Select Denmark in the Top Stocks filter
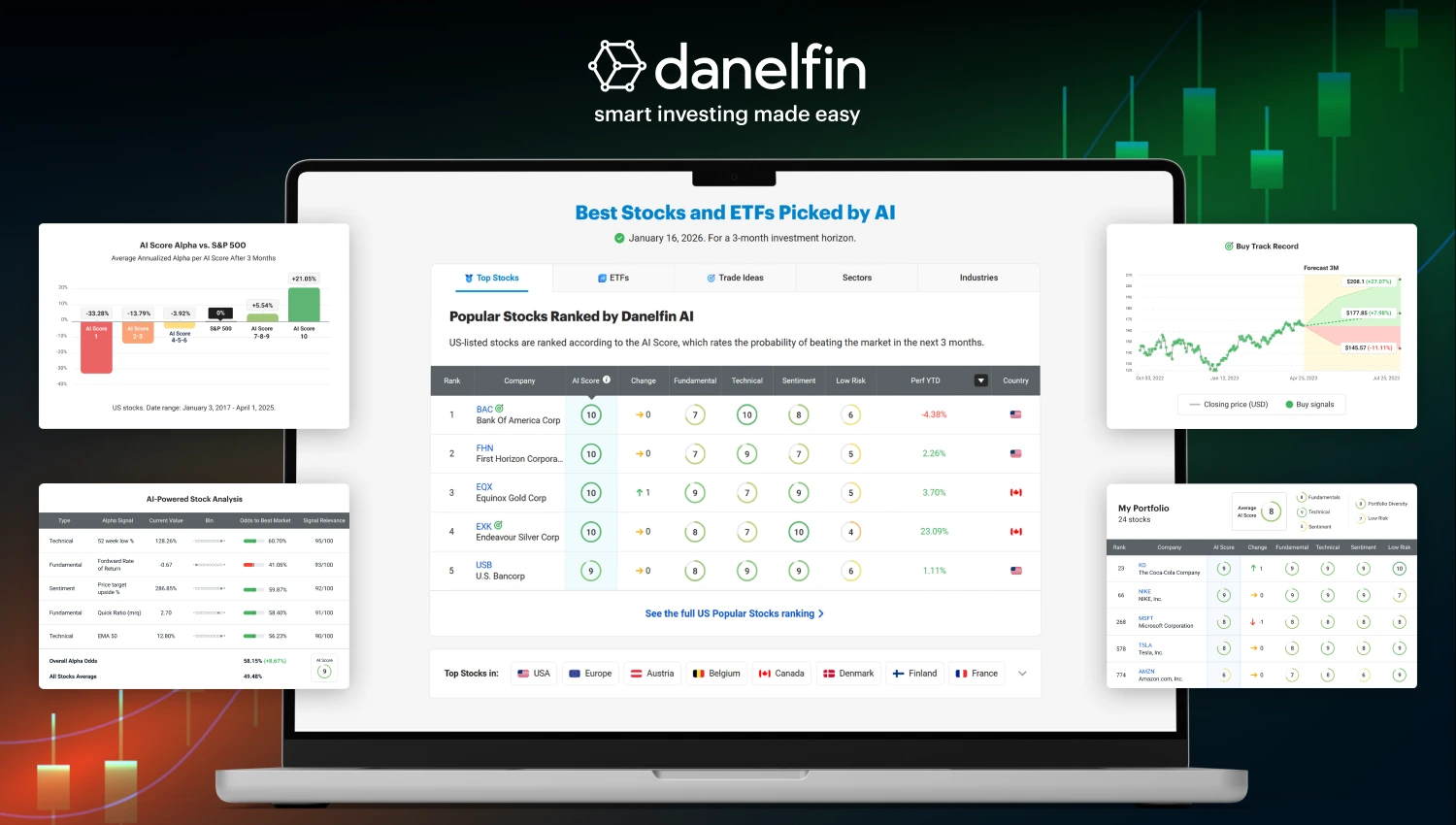 (x=848, y=673)
